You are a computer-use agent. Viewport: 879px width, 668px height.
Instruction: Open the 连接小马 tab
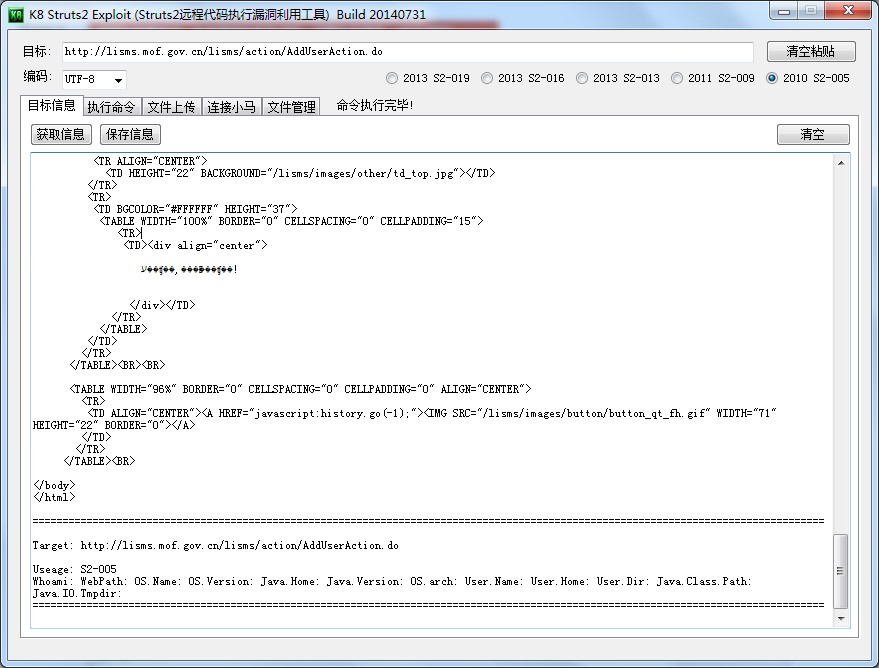[231, 107]
